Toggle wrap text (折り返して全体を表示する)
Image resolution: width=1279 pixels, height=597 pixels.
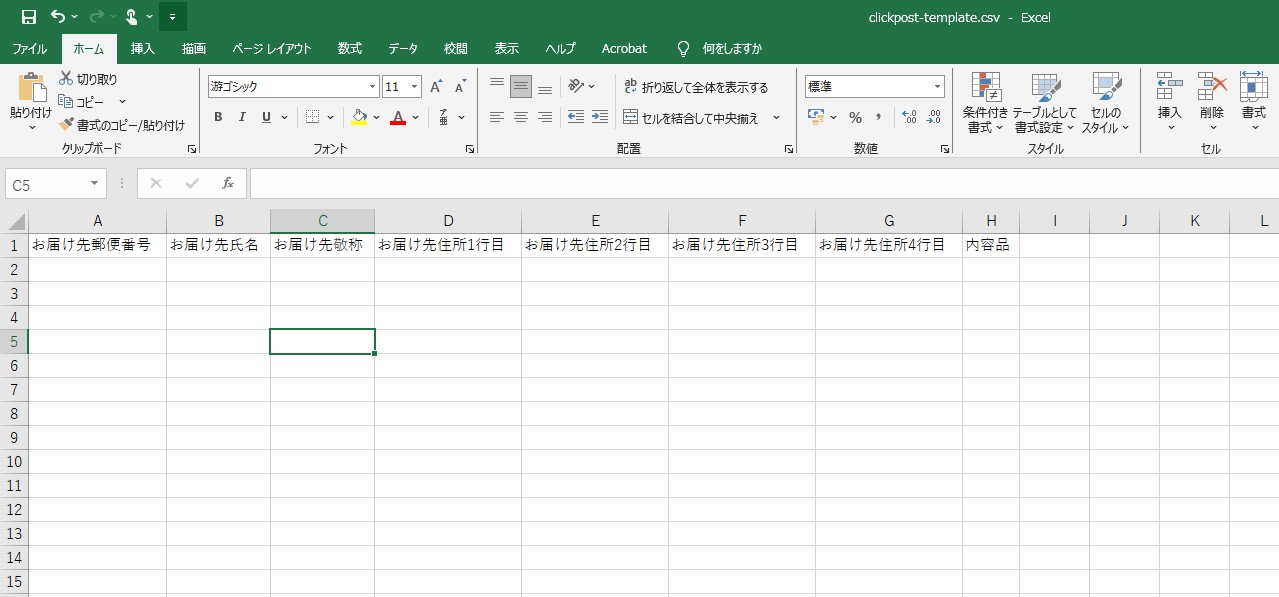(695, 87)
